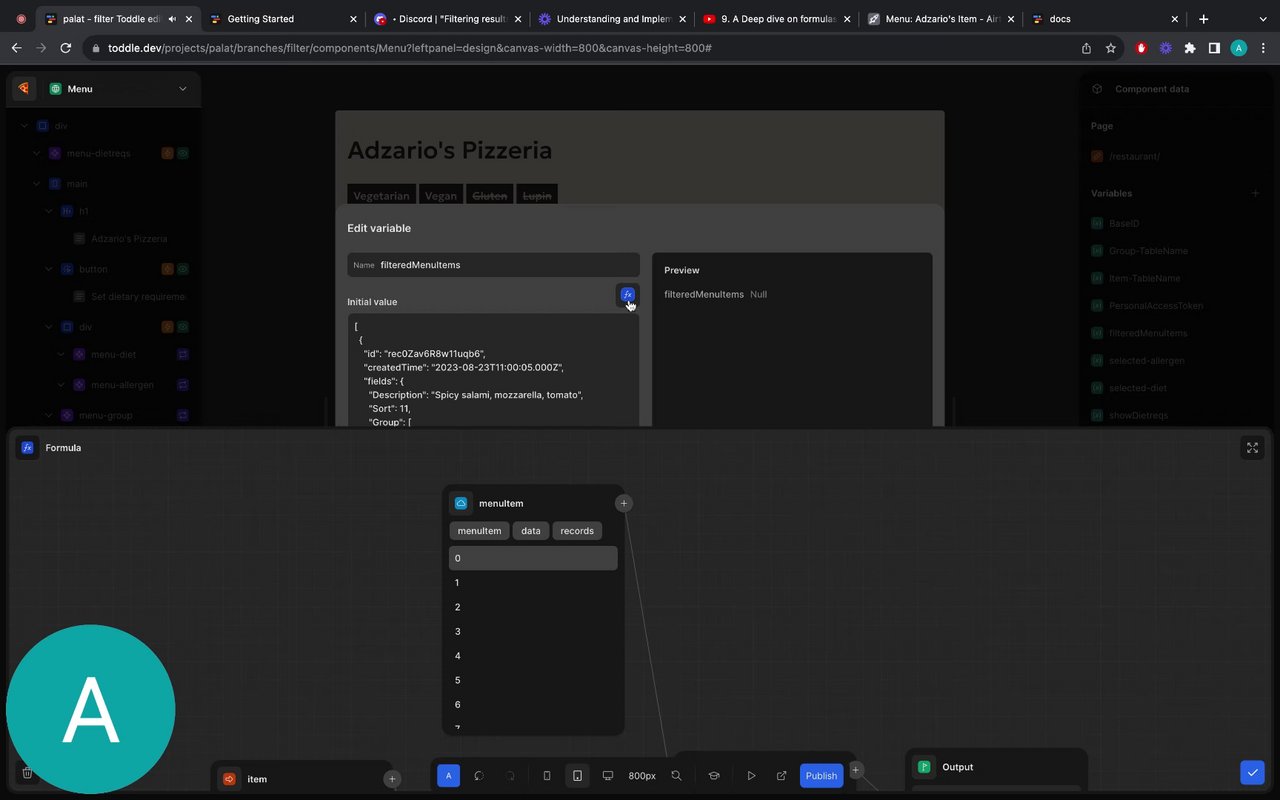Collapse the menu-dietreqs tree node
The height and width of the screenshot is (800, 1280).
click(x=36, y=153)
